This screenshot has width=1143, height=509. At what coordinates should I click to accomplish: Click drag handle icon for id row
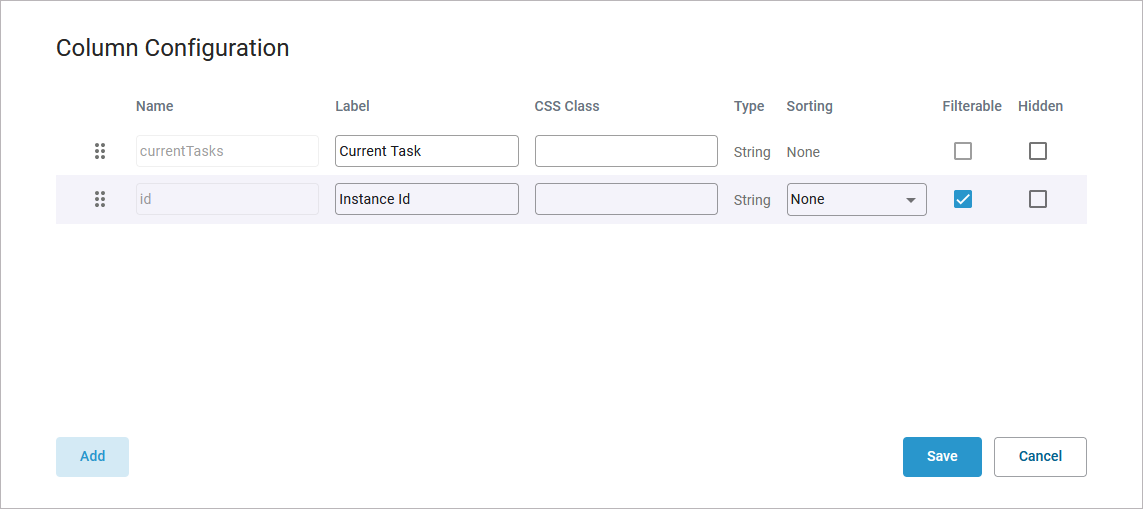[100, 199]
